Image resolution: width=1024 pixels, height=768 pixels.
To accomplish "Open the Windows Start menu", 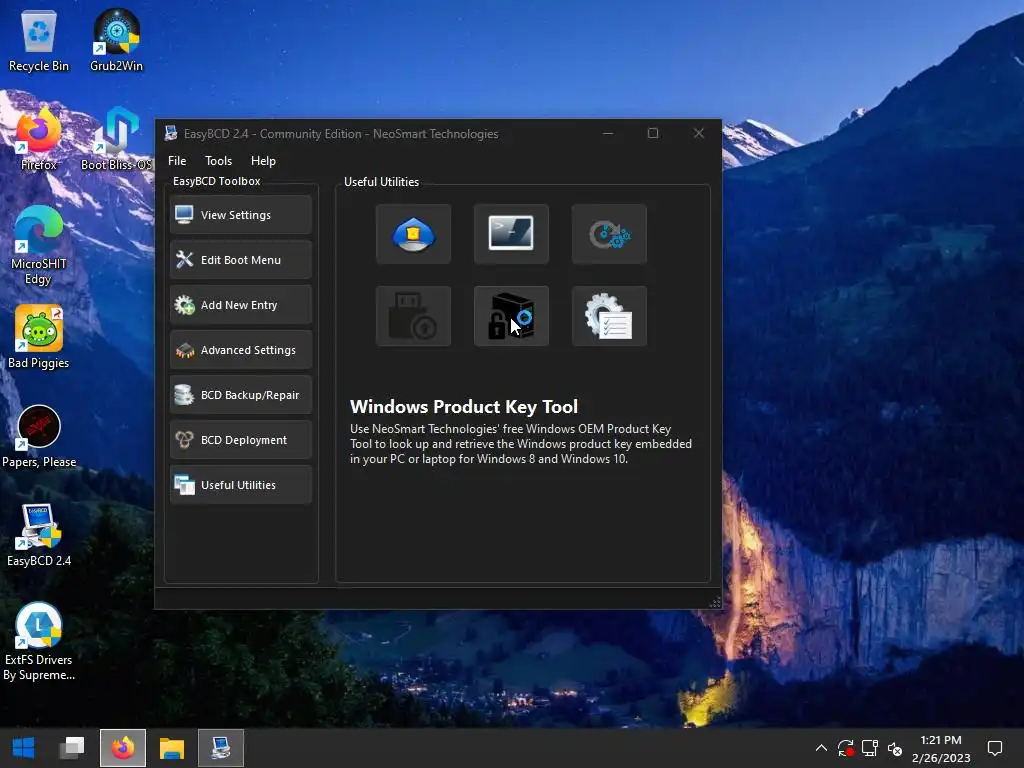I will click(24, 748).
